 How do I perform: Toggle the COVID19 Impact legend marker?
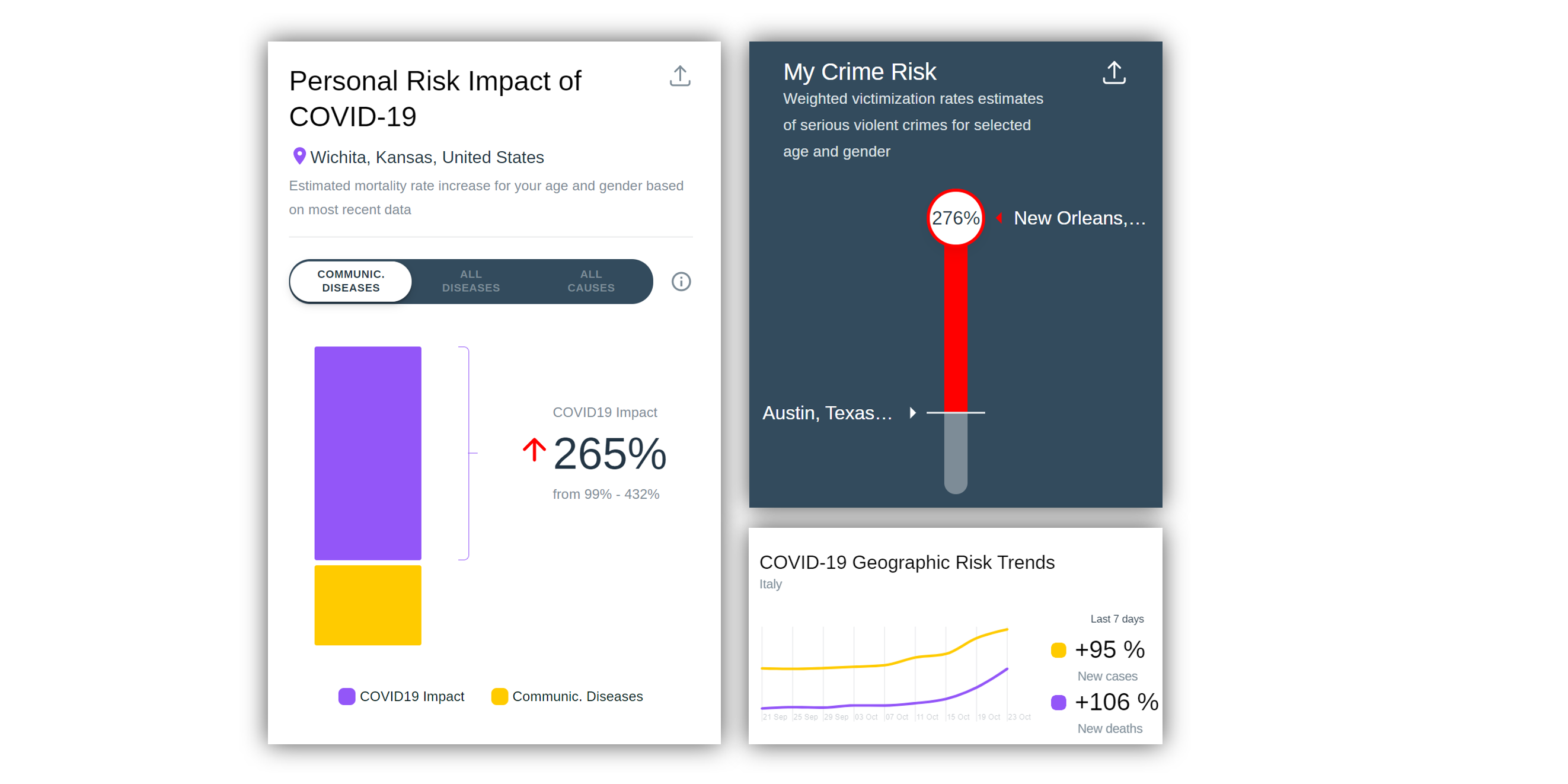(x=346, y=696)
